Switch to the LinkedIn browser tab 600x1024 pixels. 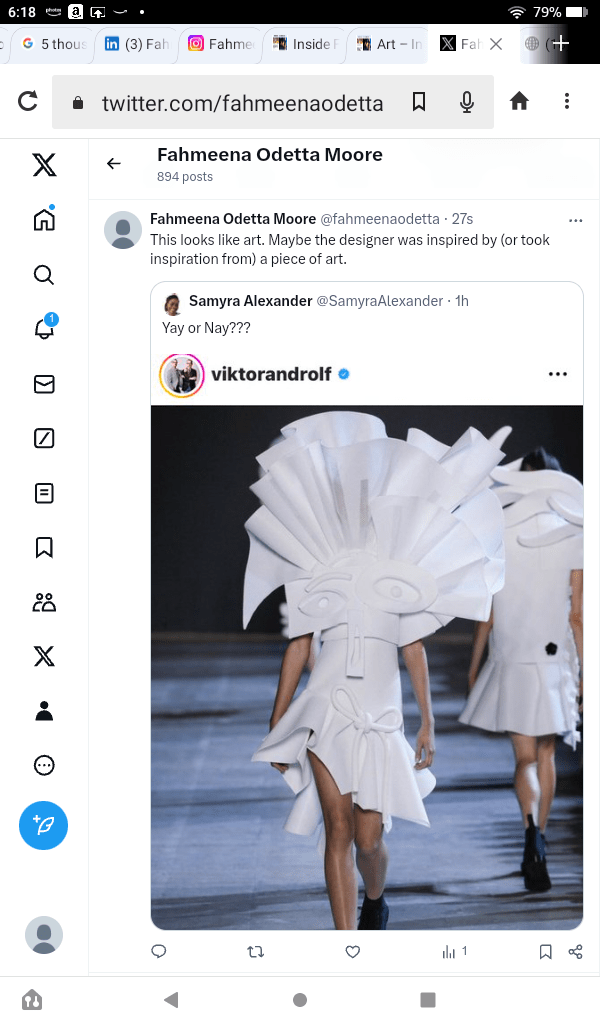coord(137,44)
